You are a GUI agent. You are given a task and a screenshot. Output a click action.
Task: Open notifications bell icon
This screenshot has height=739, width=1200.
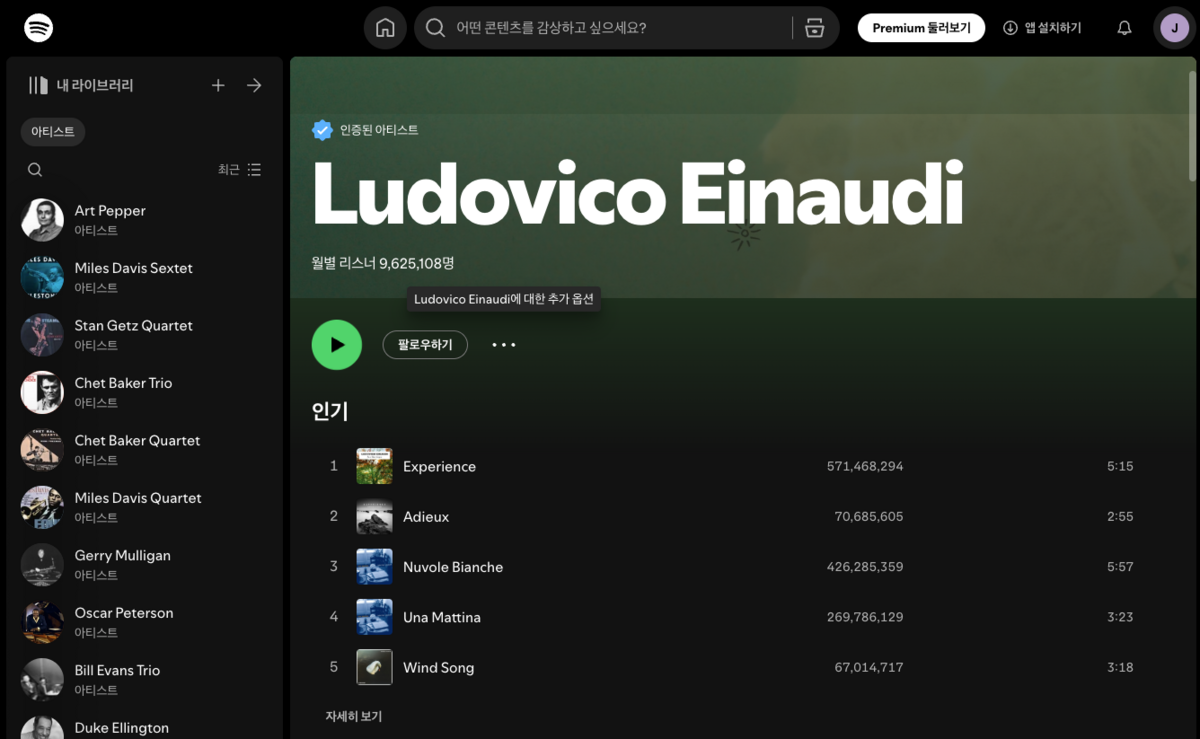point(1124,28)
